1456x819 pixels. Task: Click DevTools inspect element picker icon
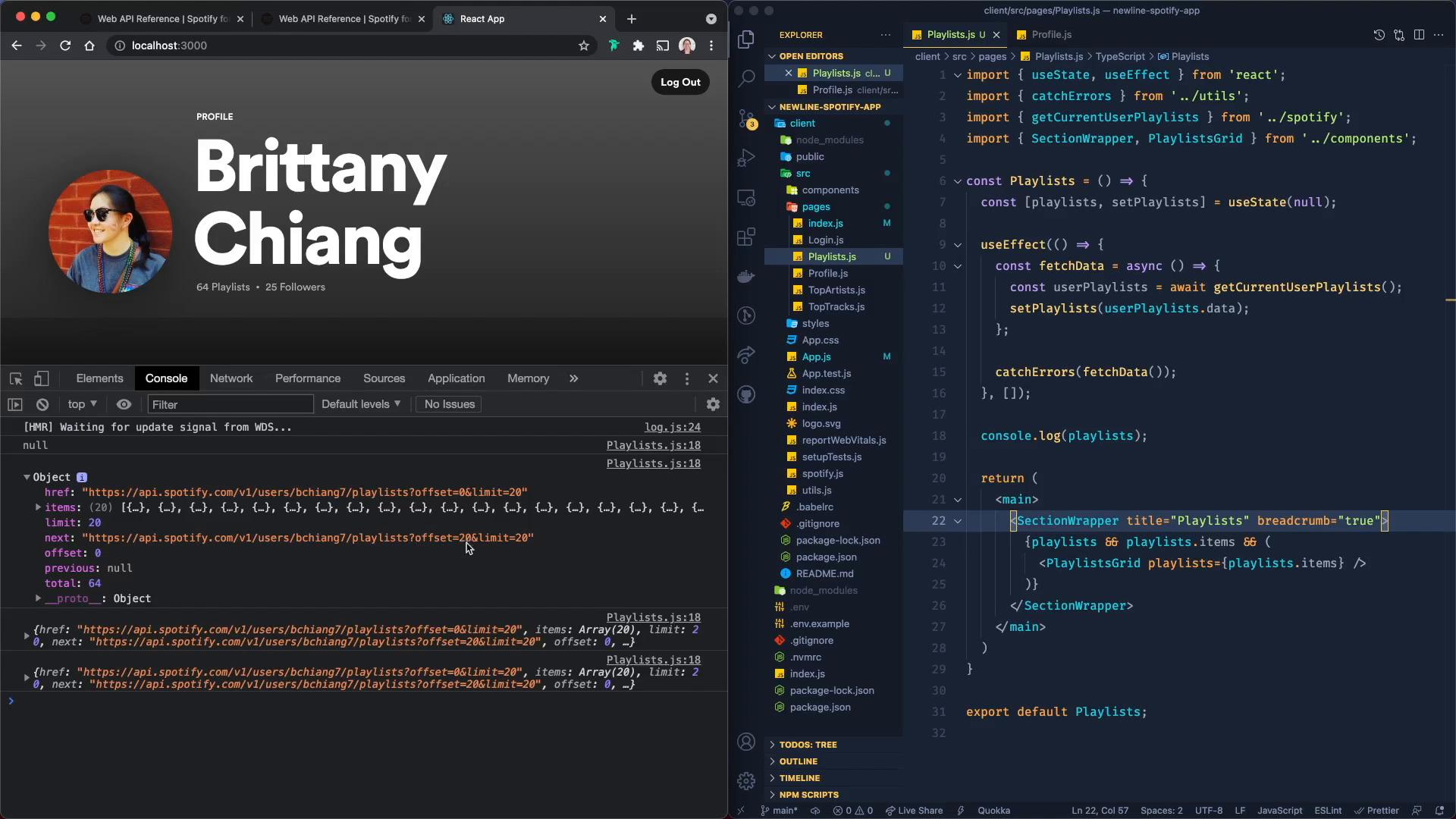click(16, 378)
